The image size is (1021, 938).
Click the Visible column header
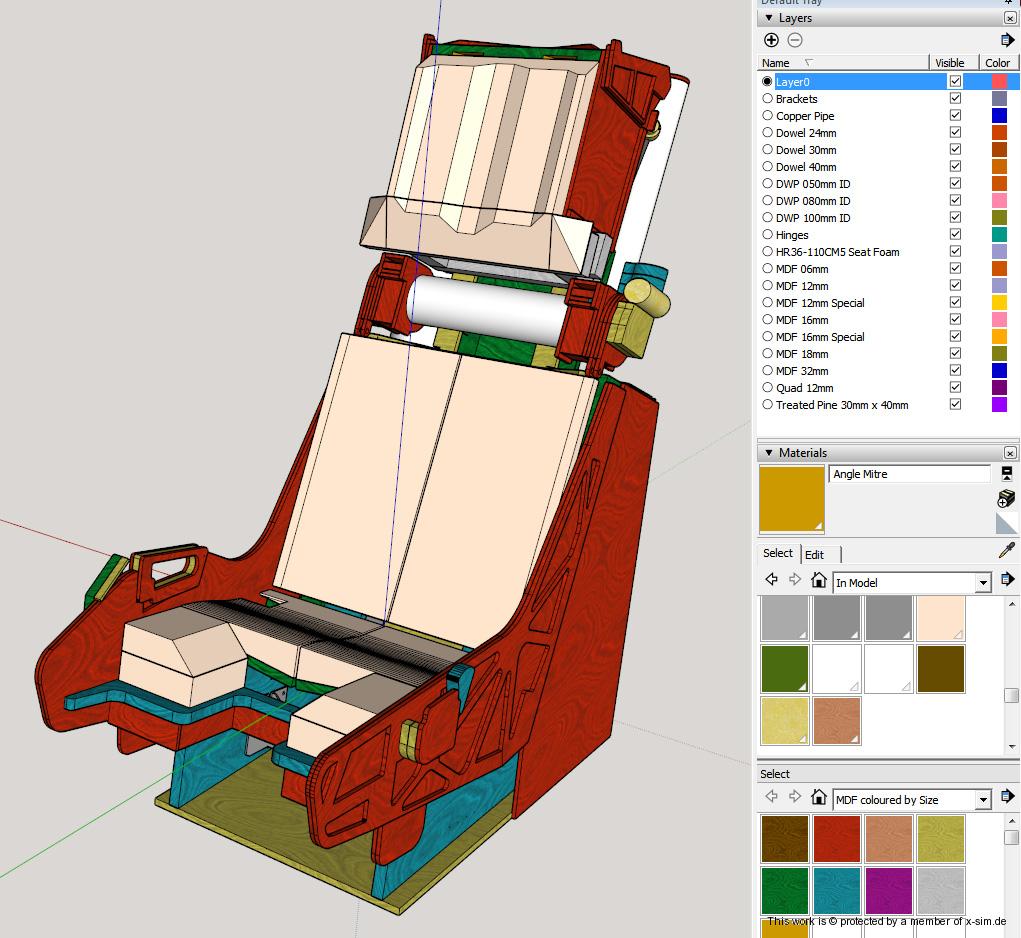(x=950, y=63)
